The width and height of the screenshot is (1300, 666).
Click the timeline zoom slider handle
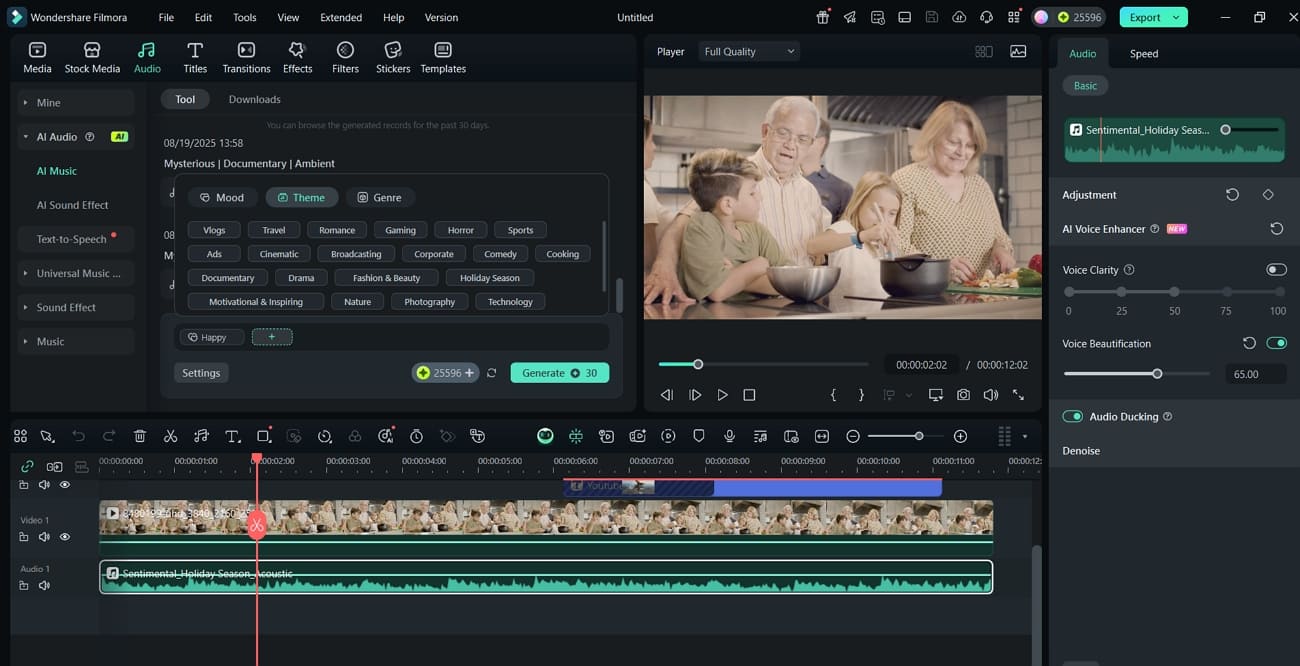[x=918, y=436]
